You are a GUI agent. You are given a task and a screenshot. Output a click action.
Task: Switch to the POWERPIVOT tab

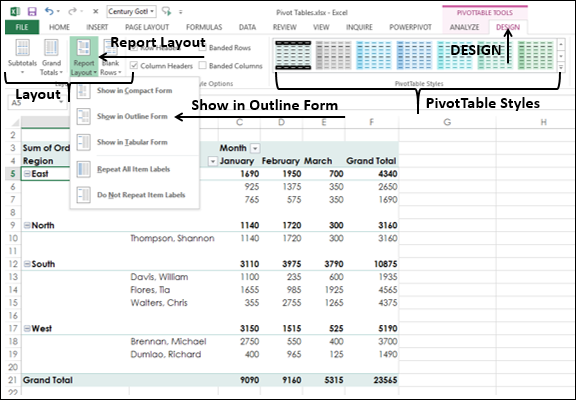pos(410,27)
